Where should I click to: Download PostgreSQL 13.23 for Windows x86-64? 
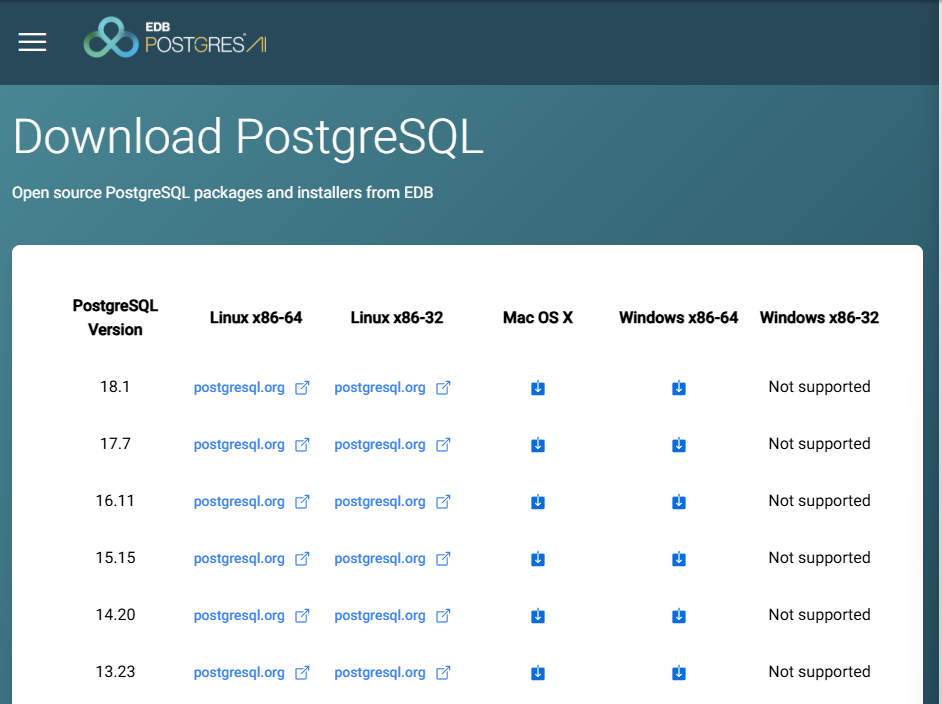679,673
